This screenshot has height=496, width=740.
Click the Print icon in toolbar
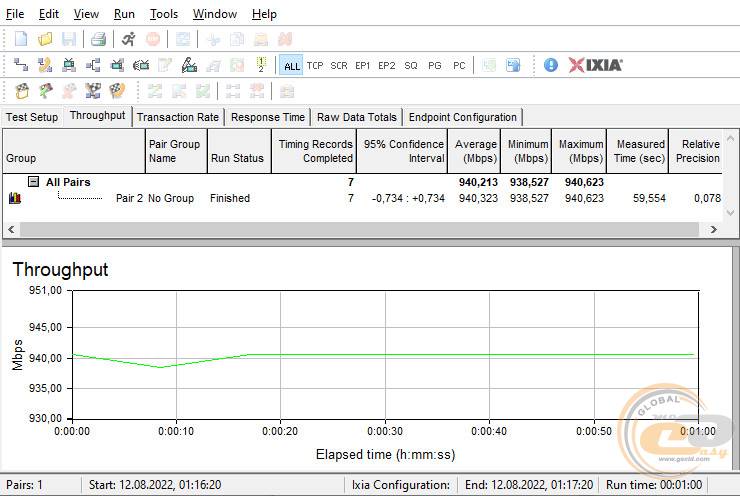click(98, 40)
